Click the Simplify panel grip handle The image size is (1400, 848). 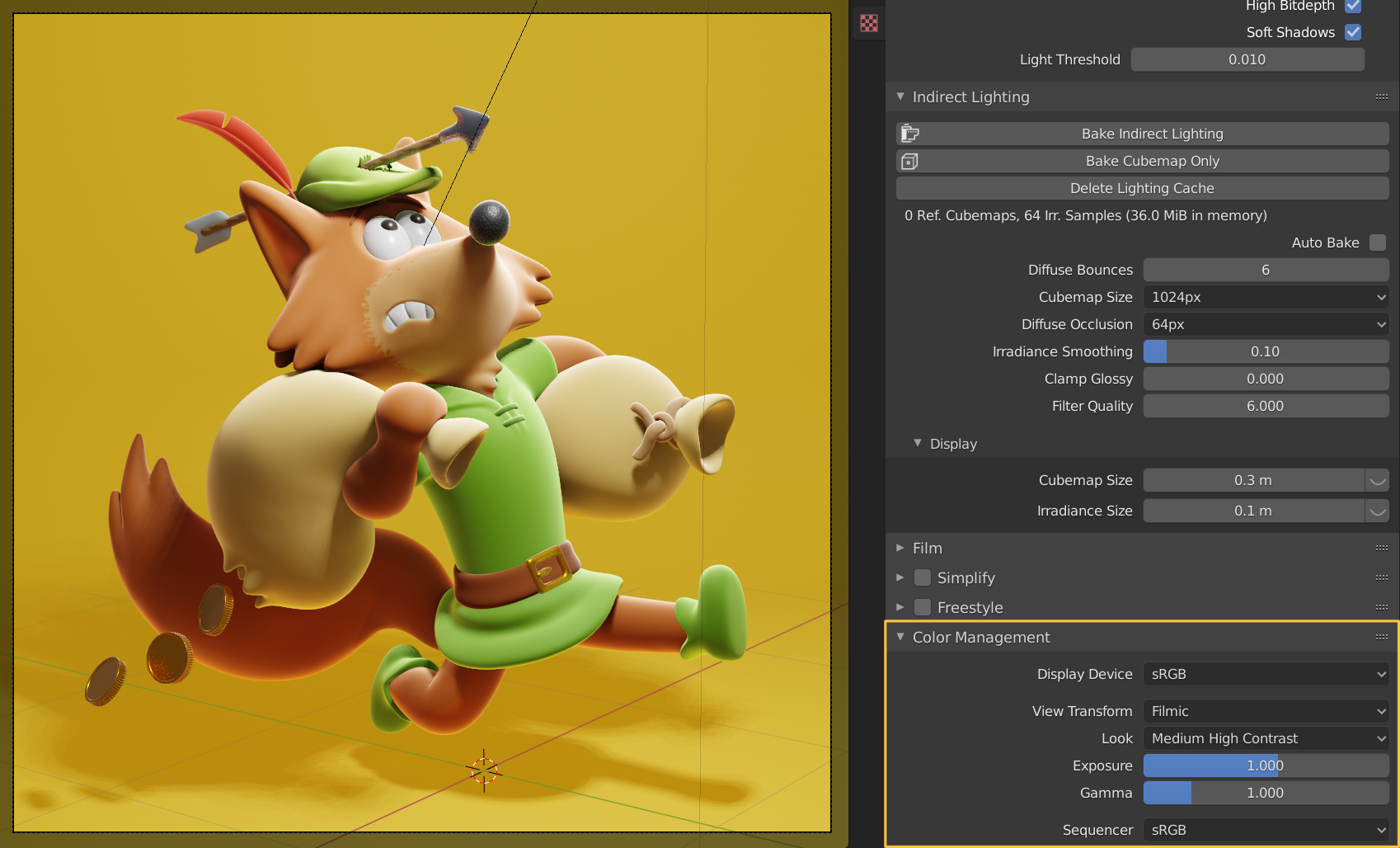coord(1382,577)
